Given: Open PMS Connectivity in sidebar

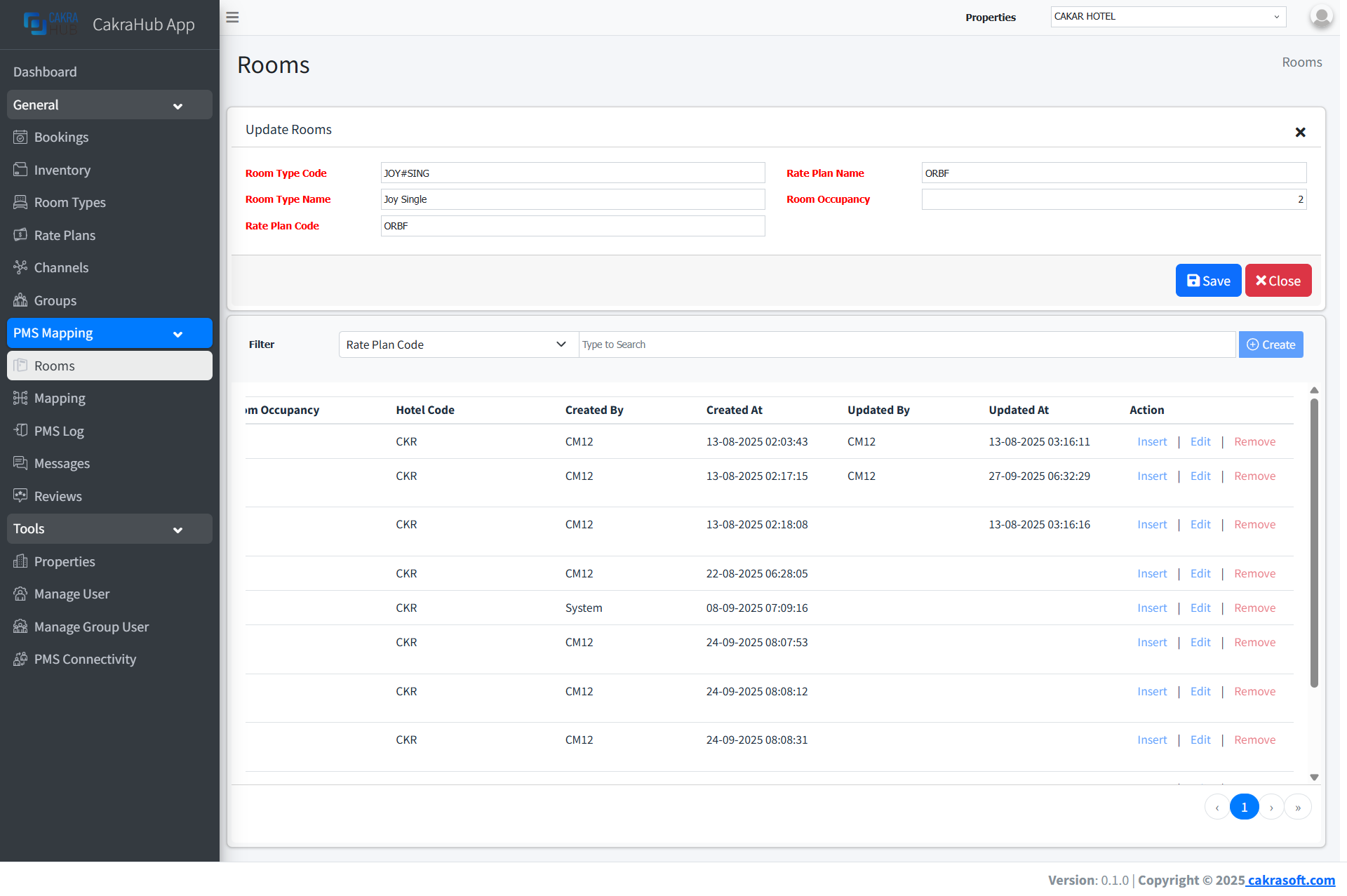Looking at the screenshot, I should (x=85, y=659).
